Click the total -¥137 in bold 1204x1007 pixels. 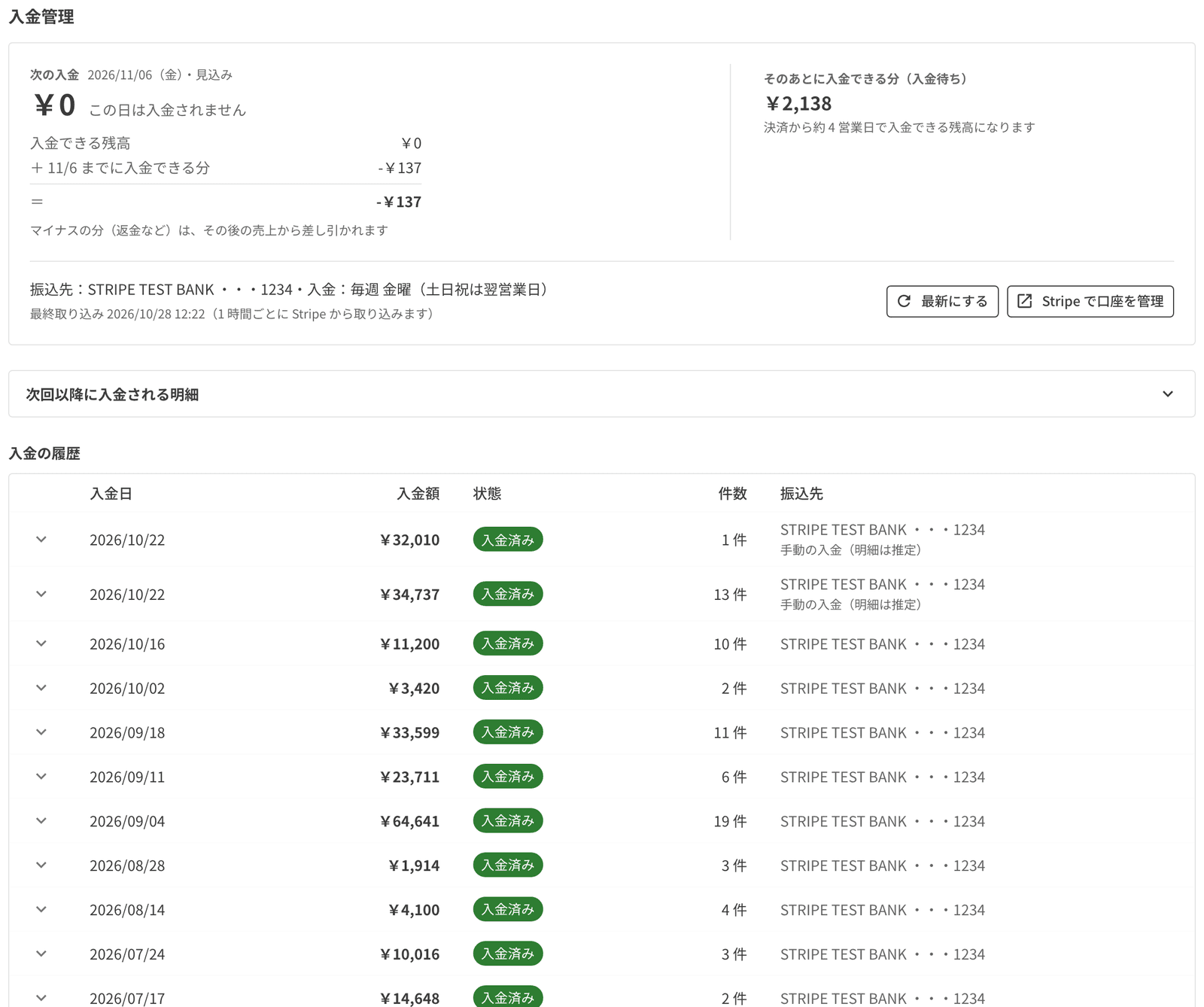[x=399, y=202]
